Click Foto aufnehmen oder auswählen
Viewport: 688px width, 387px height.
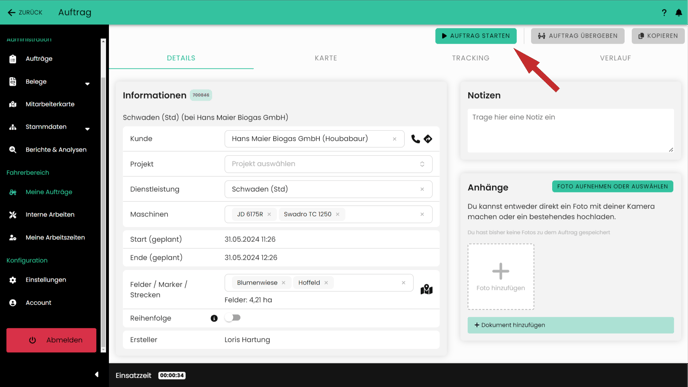(613, 186)
